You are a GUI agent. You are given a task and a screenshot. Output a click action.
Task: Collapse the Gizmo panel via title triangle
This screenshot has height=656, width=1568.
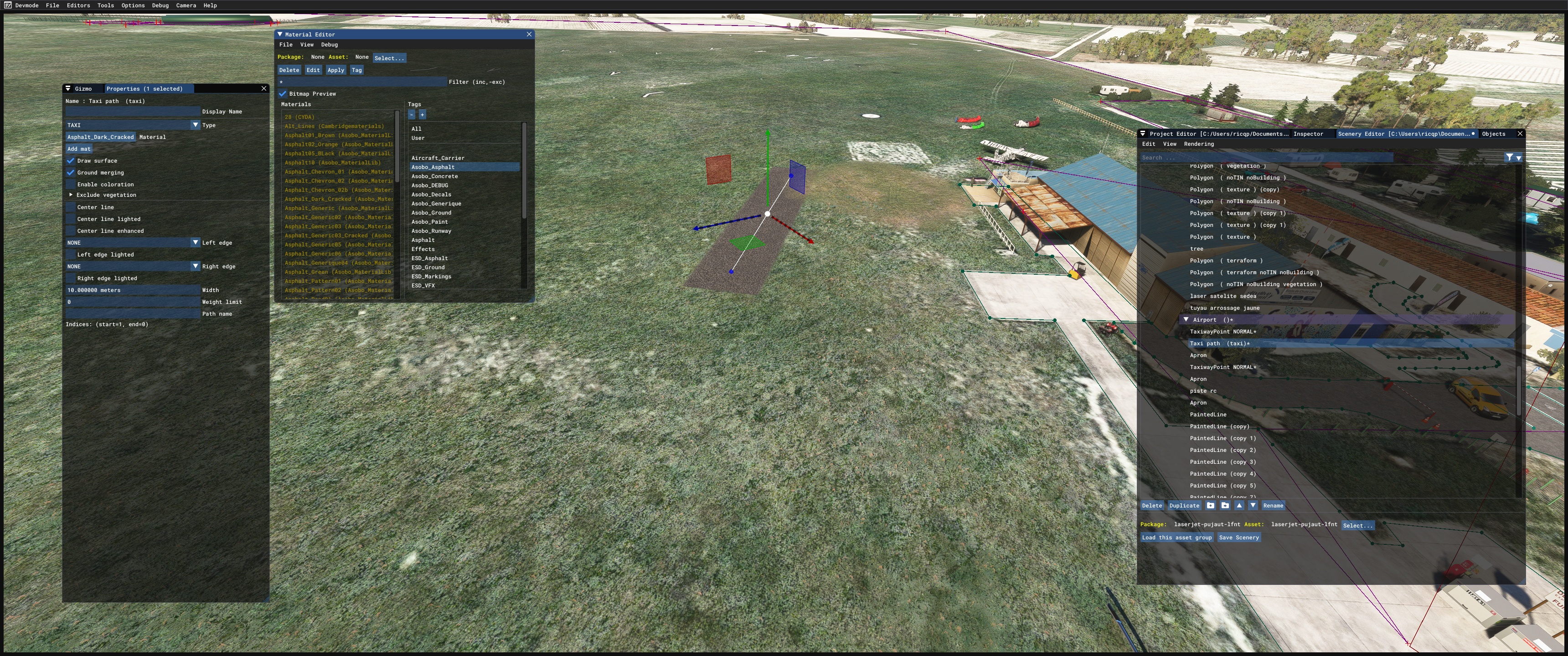[x=68, y=89]
